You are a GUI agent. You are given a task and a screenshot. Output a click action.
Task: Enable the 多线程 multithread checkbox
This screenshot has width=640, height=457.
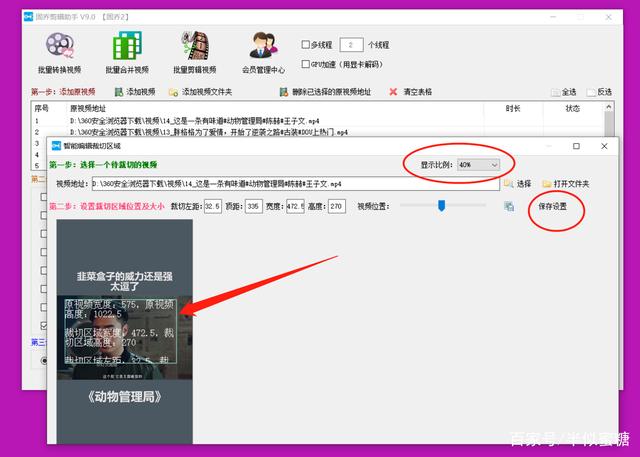(305, 44)
